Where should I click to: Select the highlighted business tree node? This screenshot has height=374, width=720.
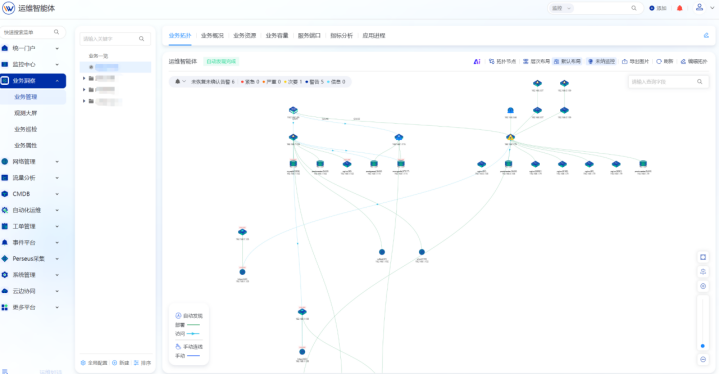[x=115, y=67]
